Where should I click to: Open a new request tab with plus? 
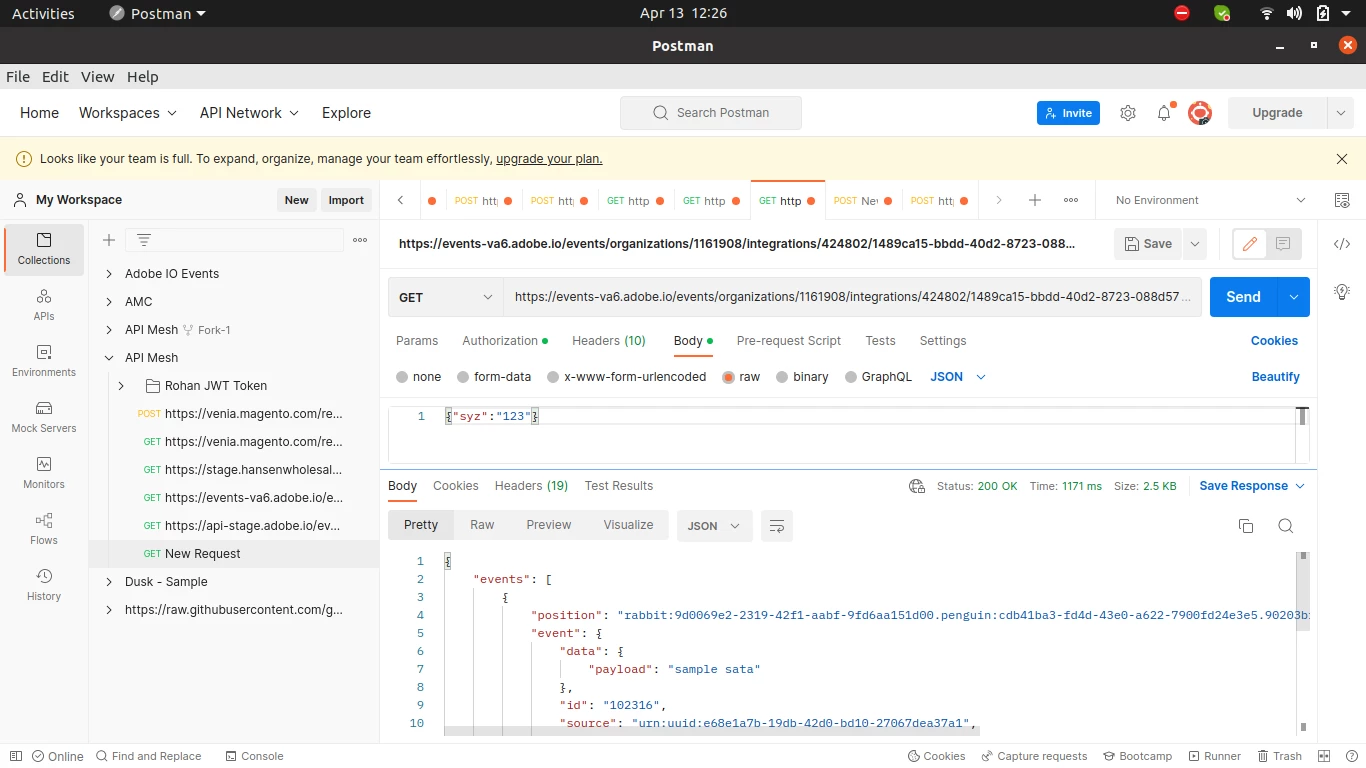click(x=1035, y=200)
